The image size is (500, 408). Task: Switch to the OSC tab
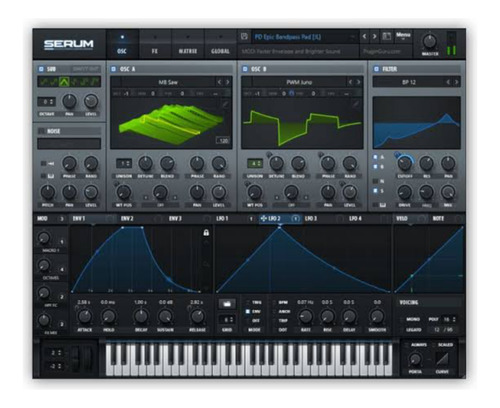122,44
